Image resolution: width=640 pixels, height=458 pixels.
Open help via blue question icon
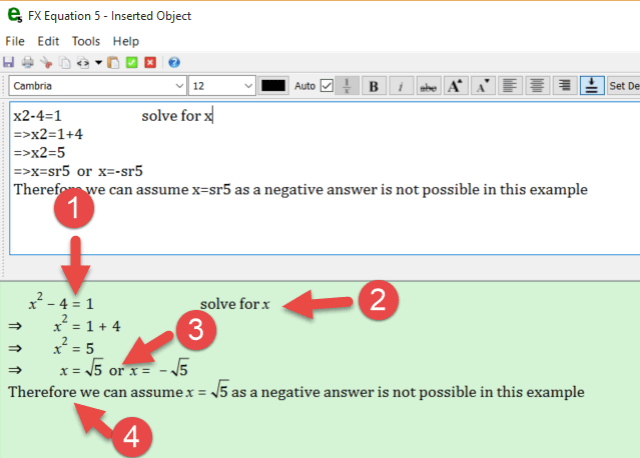(174, 62)
